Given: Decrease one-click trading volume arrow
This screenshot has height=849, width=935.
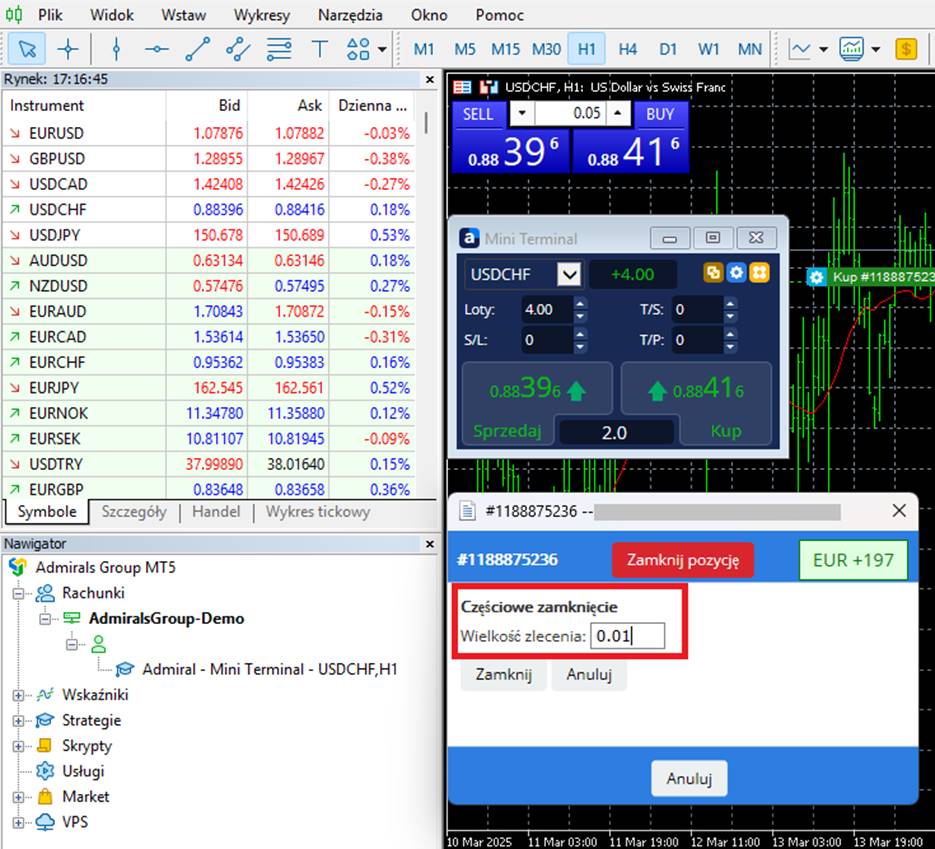Looking at the screenshot, I should [x=522, y=113].
